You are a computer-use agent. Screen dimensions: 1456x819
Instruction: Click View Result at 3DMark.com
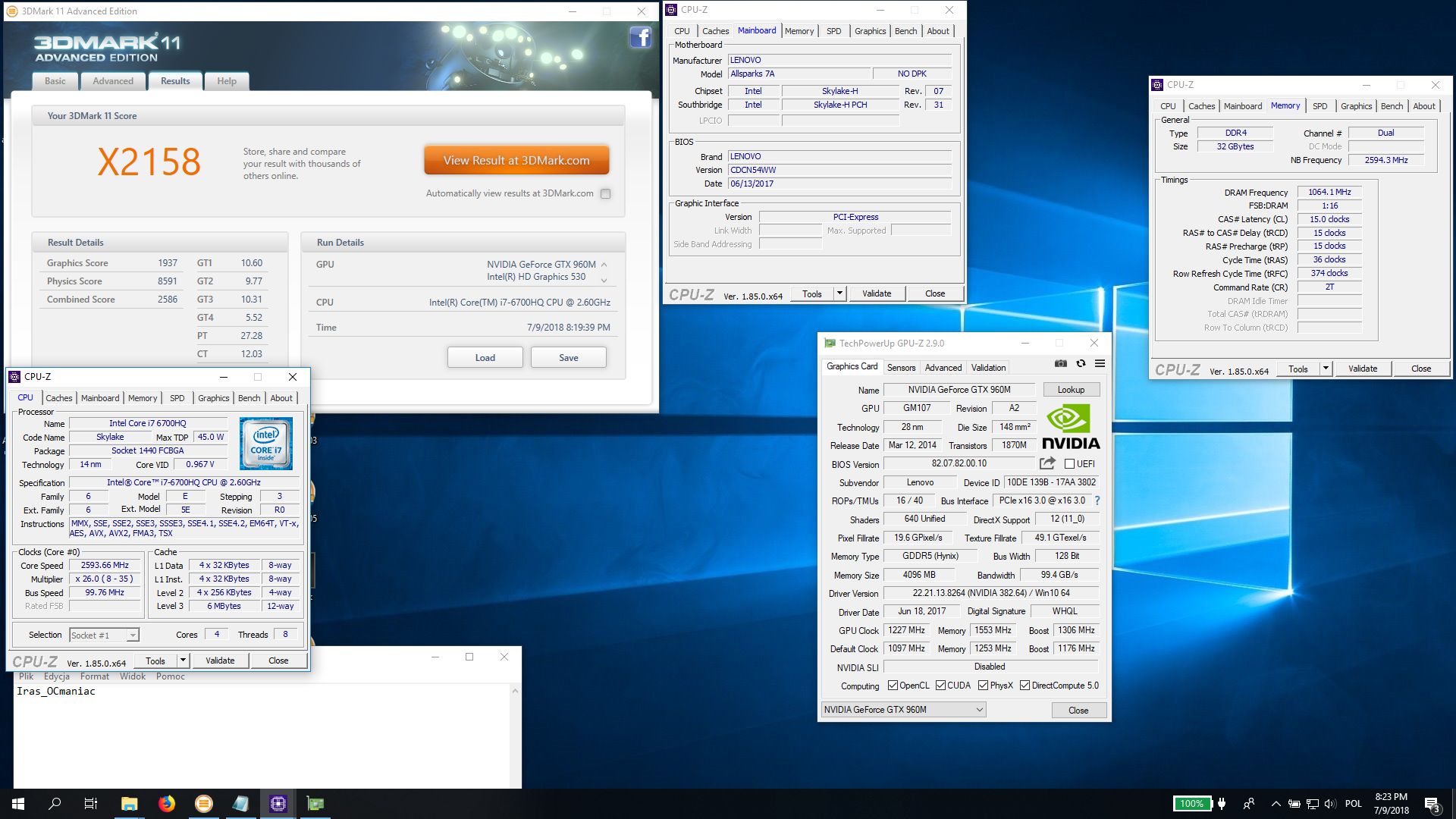click(516, 161)
